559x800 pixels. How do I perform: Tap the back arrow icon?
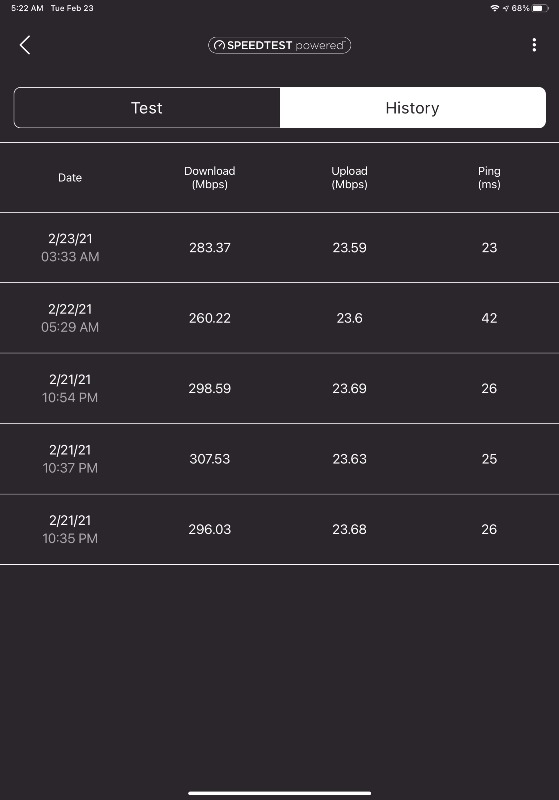25,45
